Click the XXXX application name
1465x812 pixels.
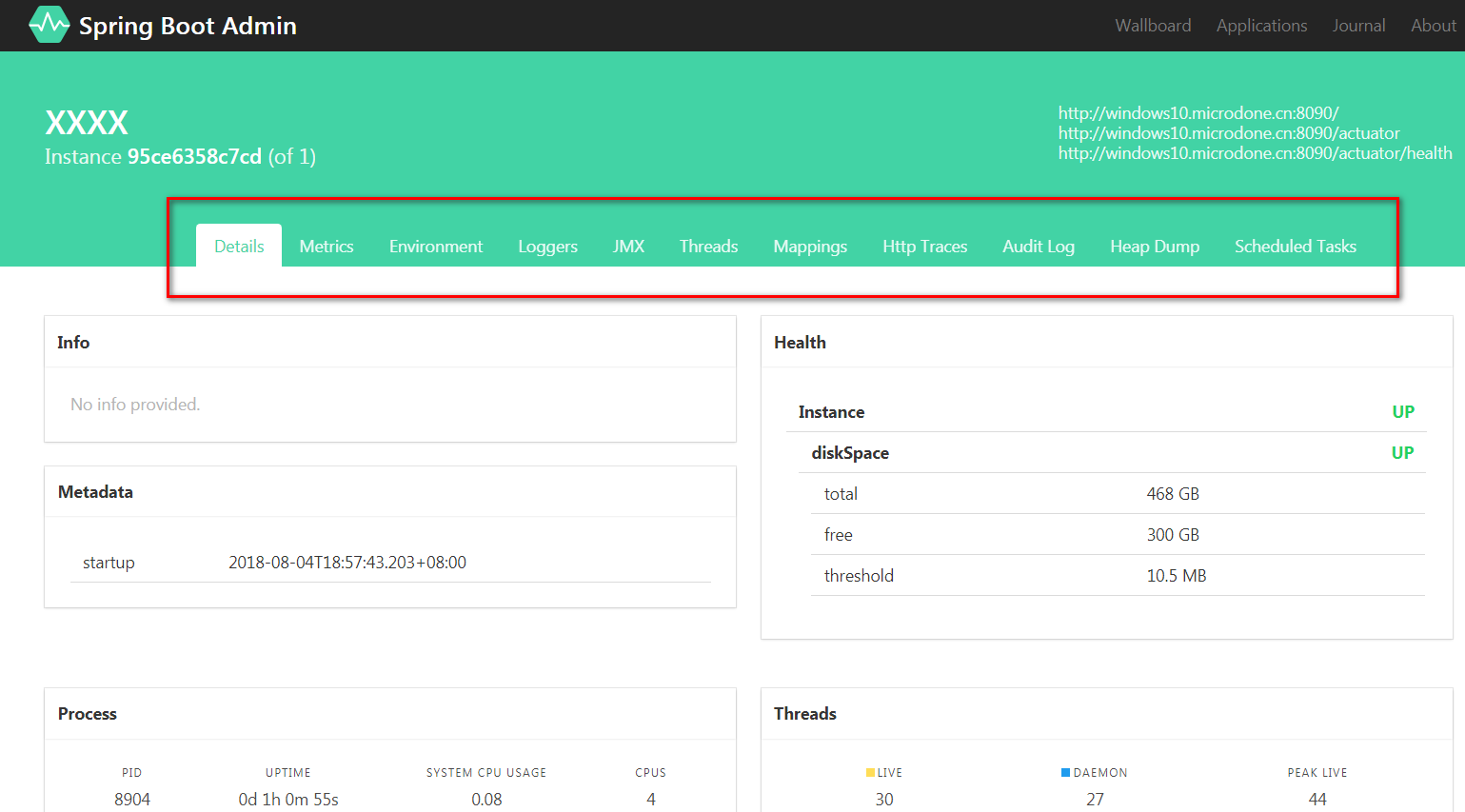pos(87,123)
